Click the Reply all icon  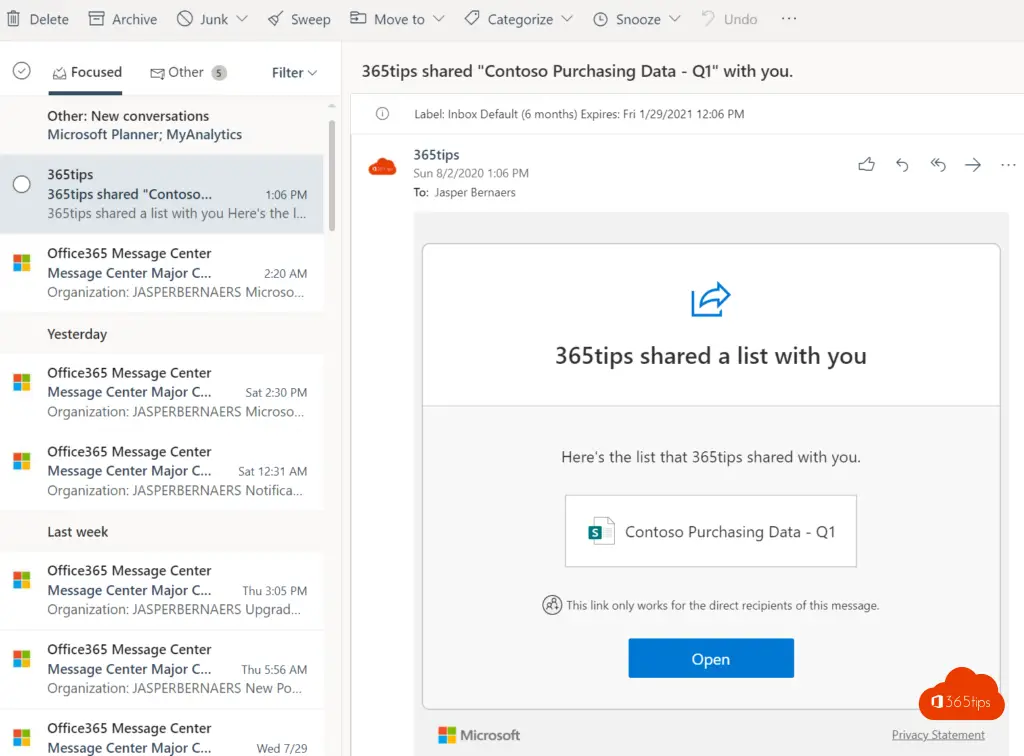pyautogui.click(x=938, y=165)
